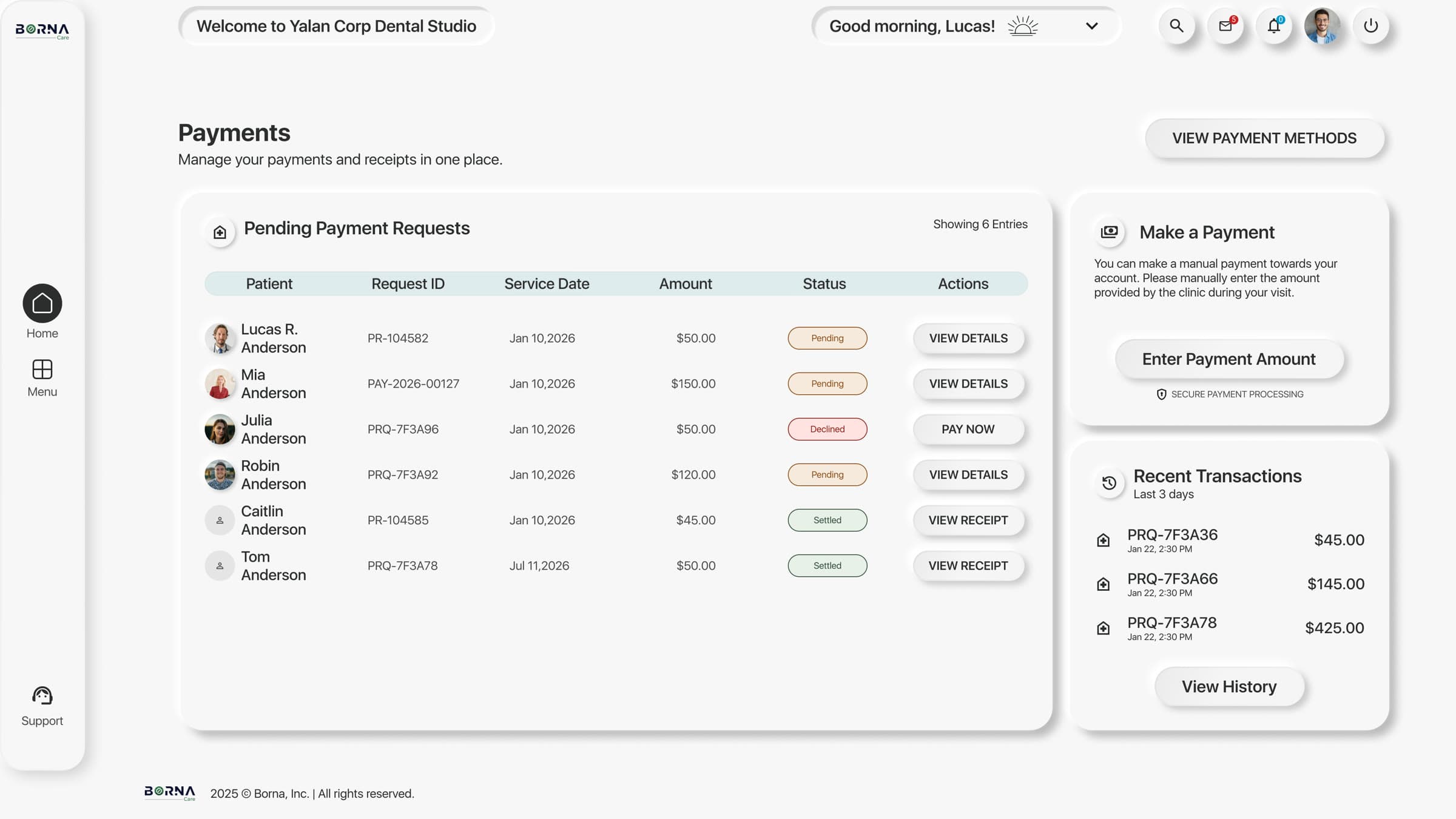Click the Declined status badge
This screenshot has height=819, width=1456.
tap(827, 430)
